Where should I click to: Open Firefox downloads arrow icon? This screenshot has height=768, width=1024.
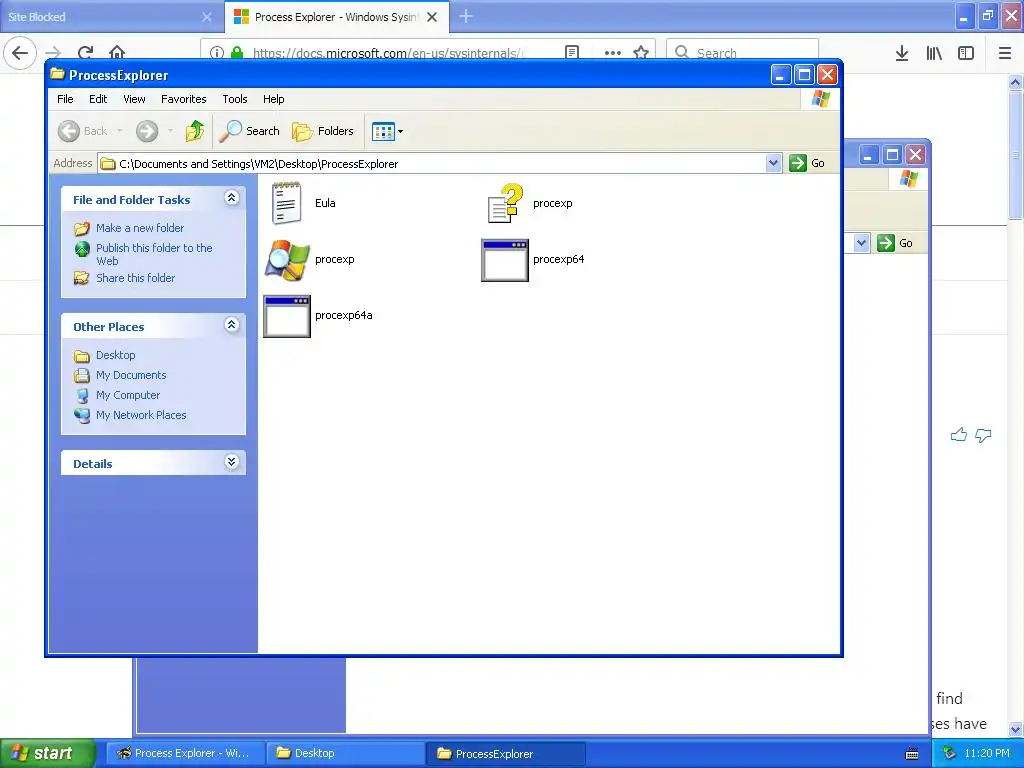pos(902,54)
